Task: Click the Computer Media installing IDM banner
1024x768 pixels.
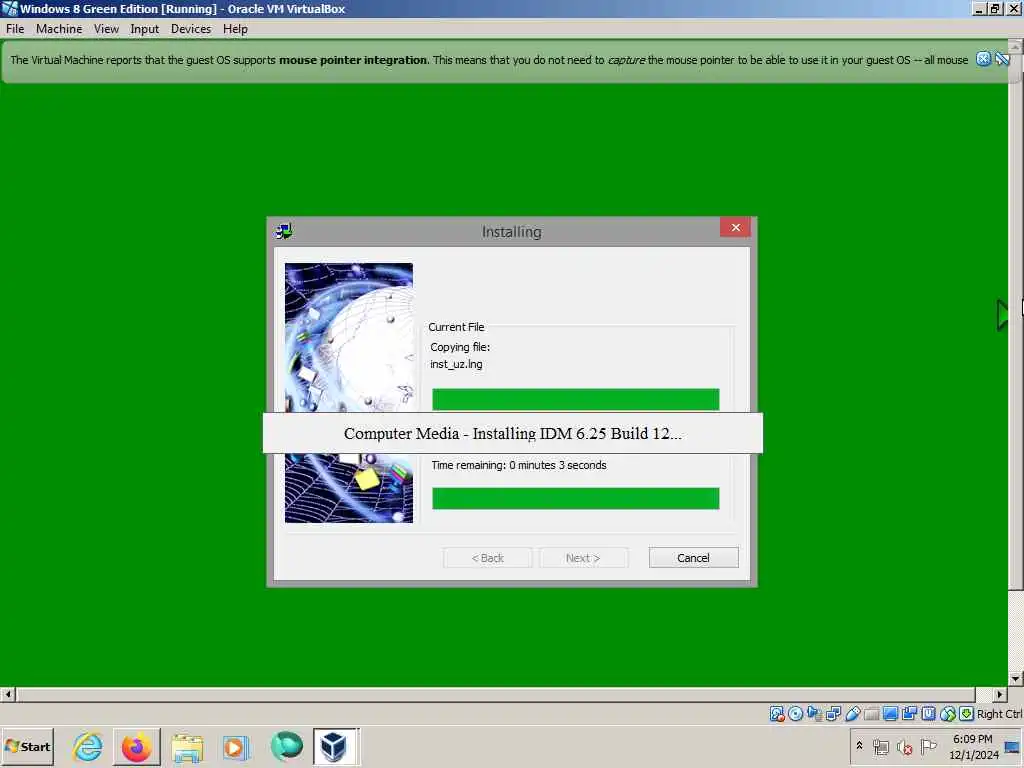Action: pyautogui.click(x=513, y=433)
